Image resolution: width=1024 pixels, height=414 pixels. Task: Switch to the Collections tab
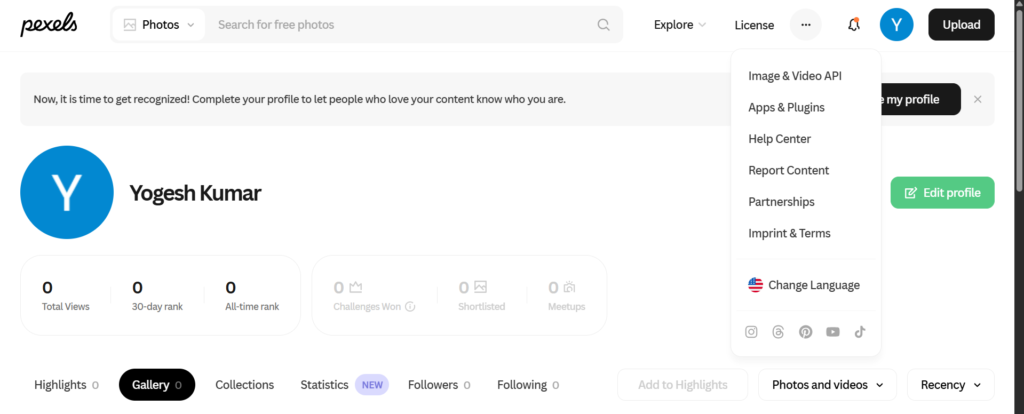[x=244, y=385]
